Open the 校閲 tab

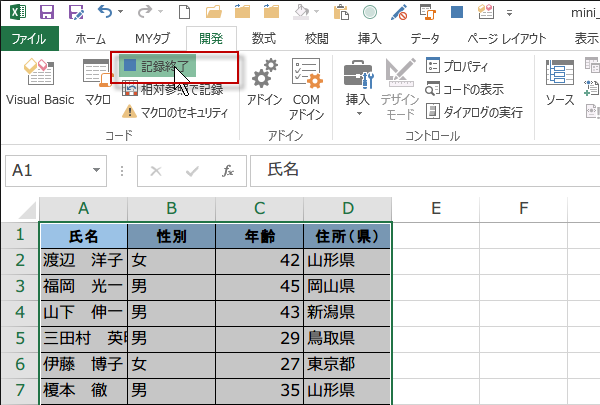pyautogui.click(x=316, y=39)
